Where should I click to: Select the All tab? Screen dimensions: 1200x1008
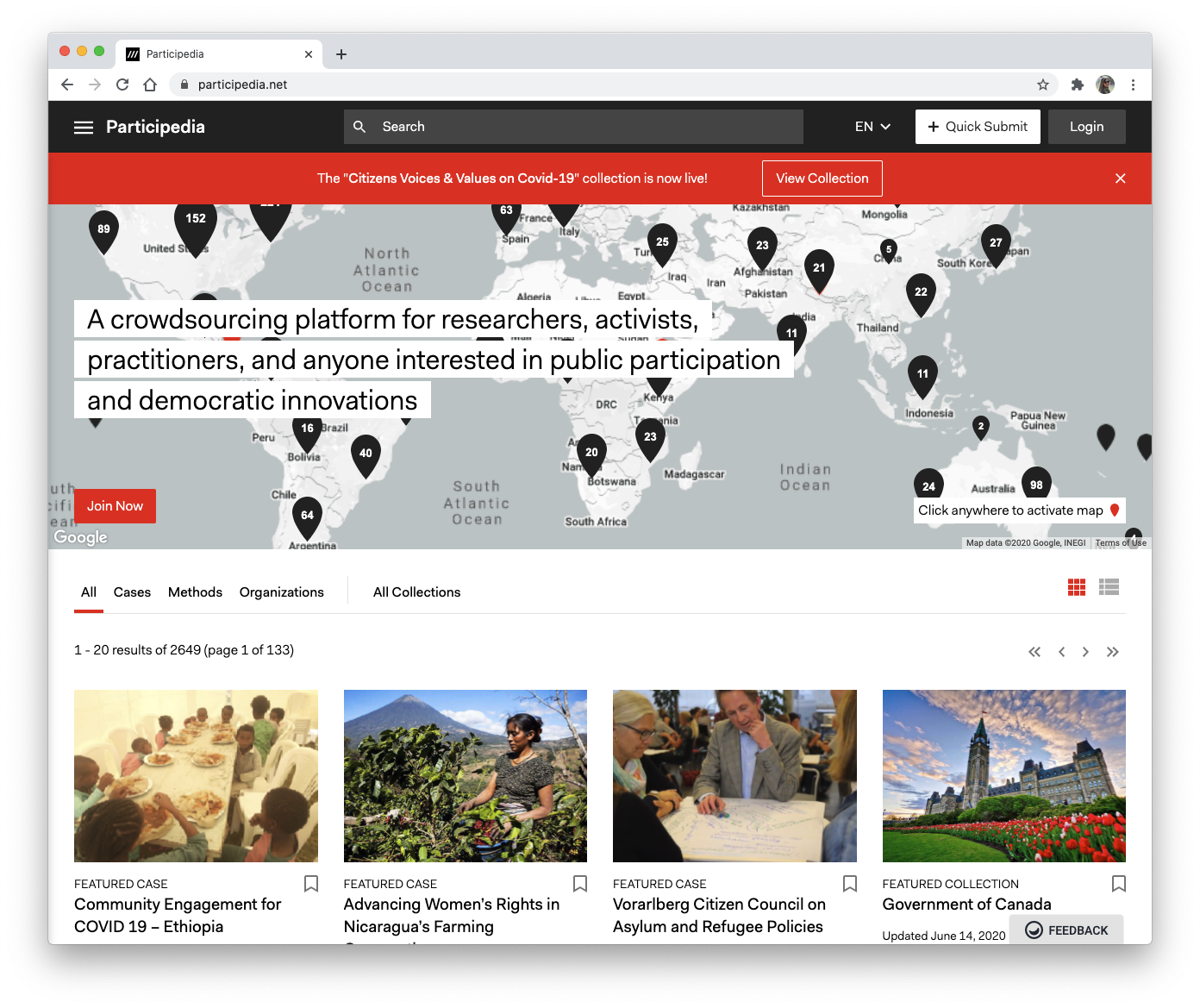tap(89, 592)
